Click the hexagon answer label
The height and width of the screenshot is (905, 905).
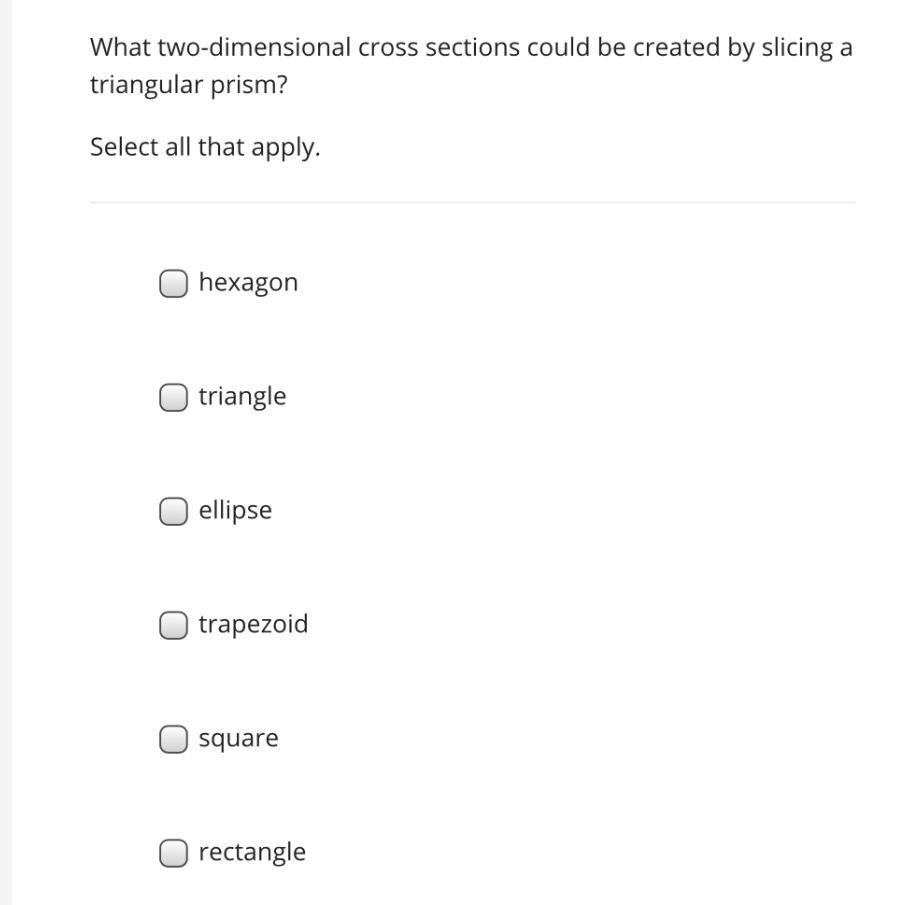[248, 283]
